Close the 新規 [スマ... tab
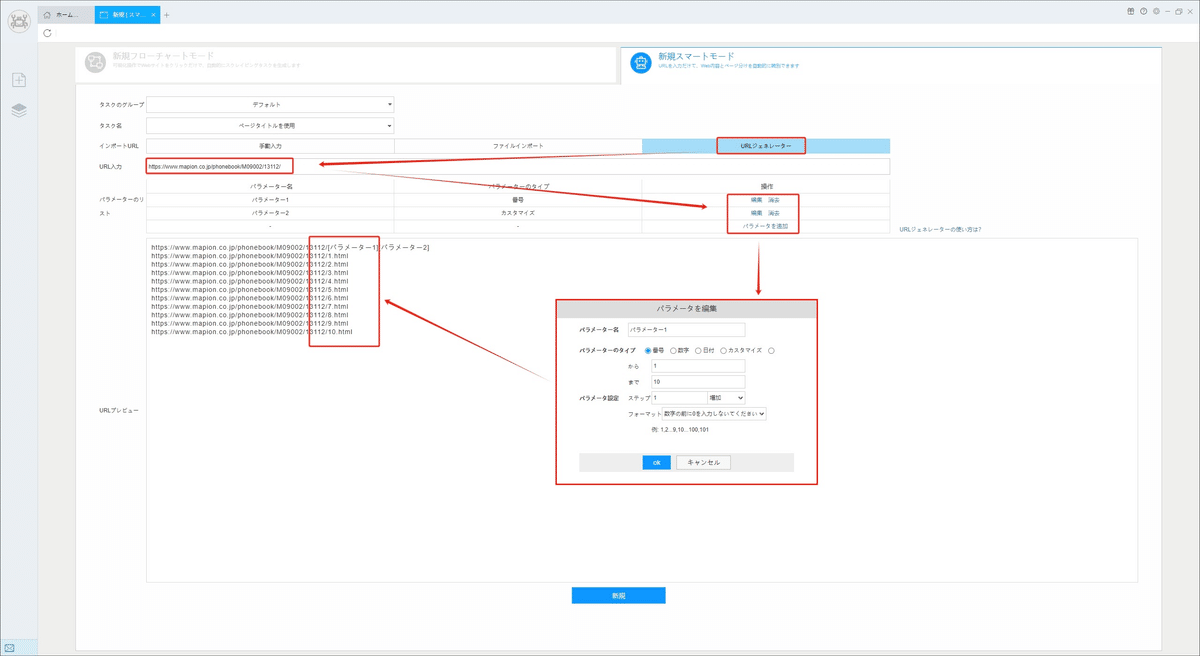Image resolution: width=1200 pixels, height=656 pixels. [x=153, y=15]
